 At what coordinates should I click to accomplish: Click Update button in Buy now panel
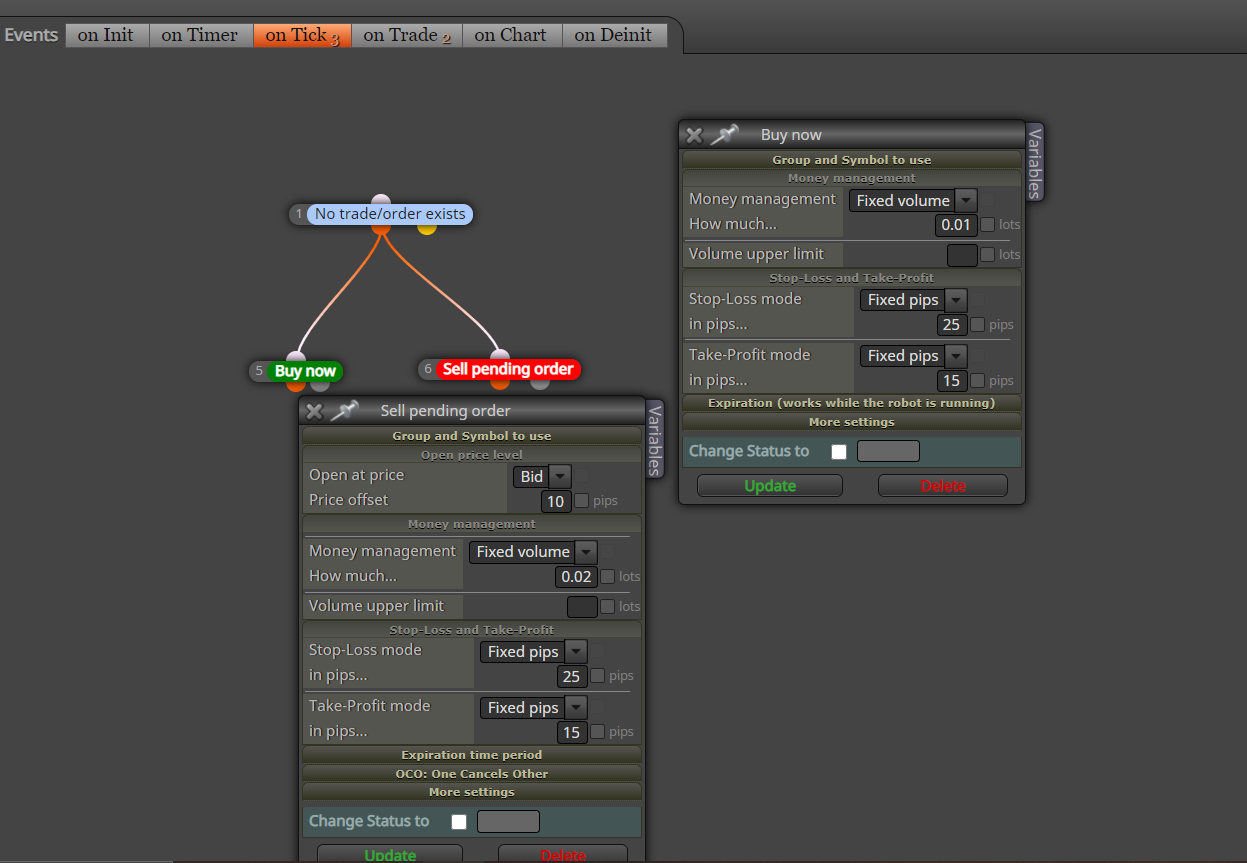click(x=770, y=486)
